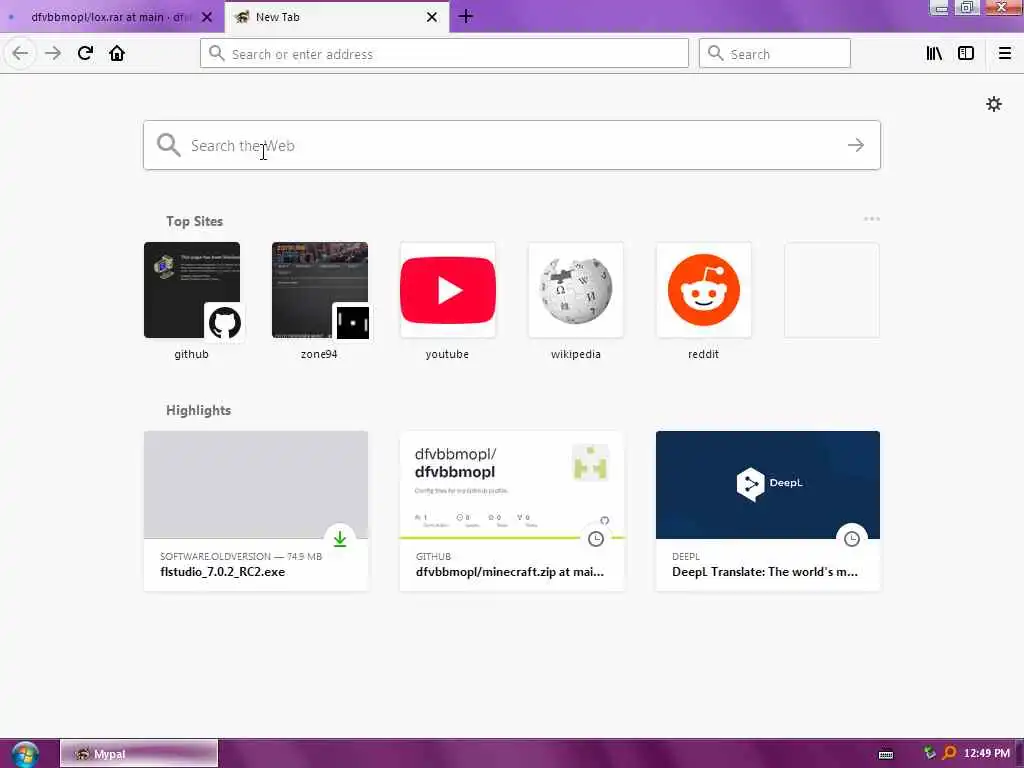Reload the current page
The width and height of the screenshot is (1024, 768).
click(85, 54)
